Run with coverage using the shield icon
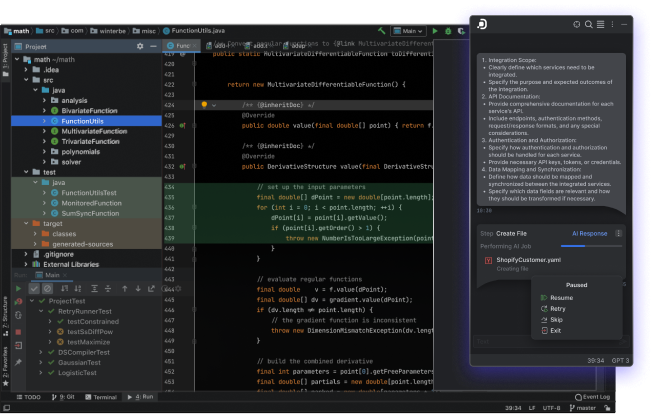The width and height of the screenshot is (654, 414). (461, 31)
